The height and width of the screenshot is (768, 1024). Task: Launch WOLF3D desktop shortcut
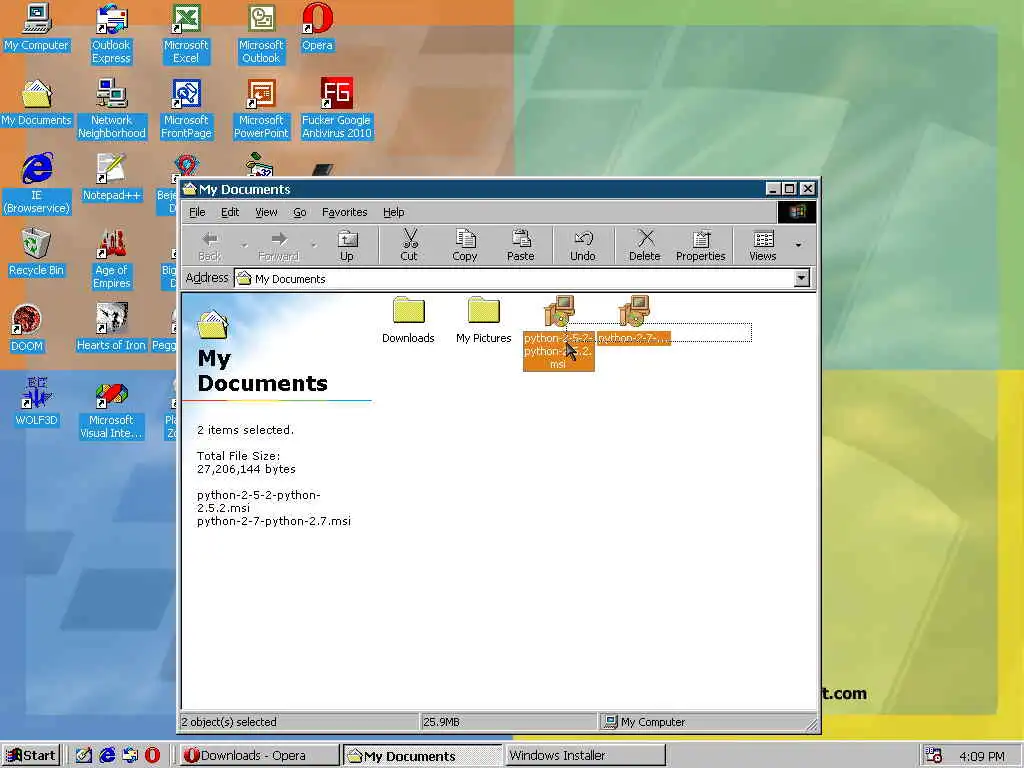36,402
